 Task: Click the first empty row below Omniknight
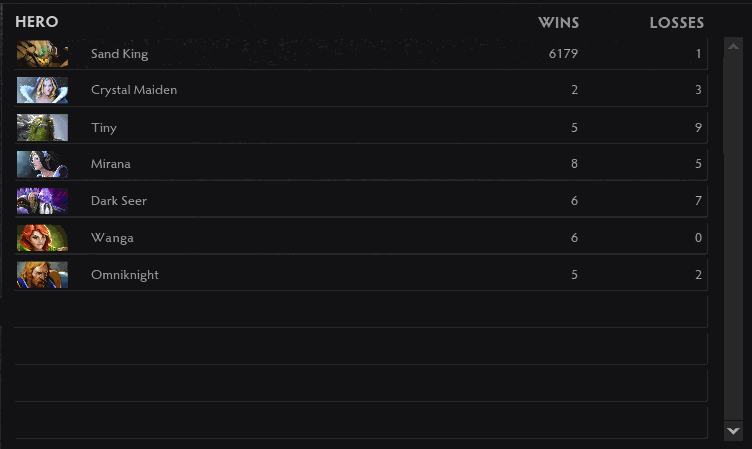click(360, 312)
